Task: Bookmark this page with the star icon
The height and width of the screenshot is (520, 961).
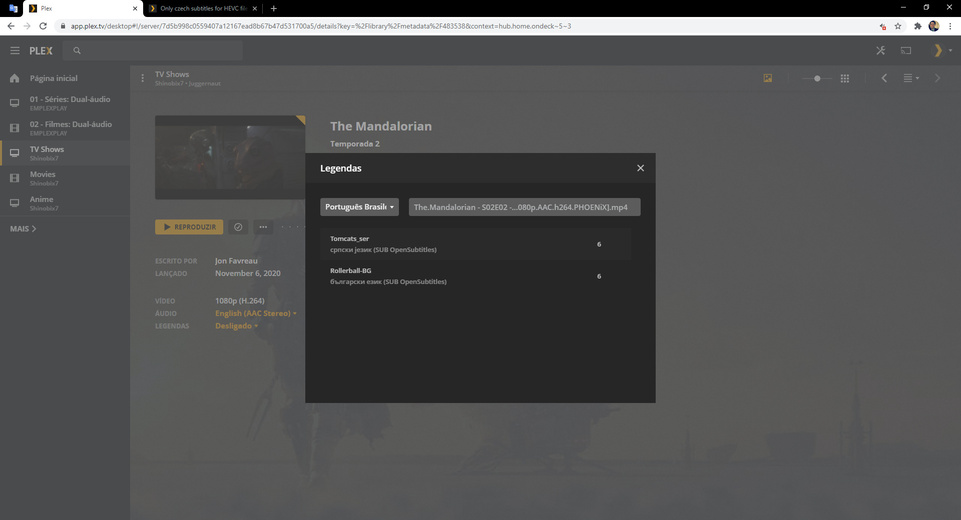Action: coord(898,26)
